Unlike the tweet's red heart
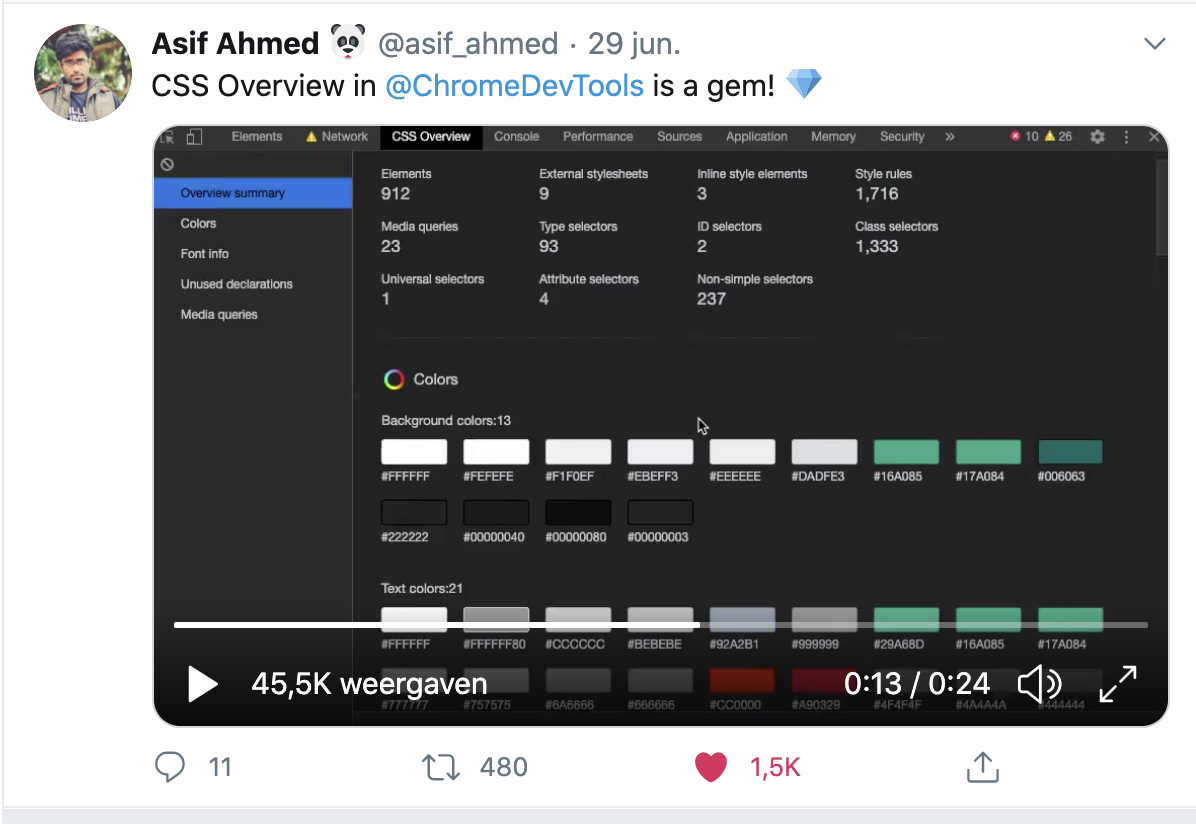Screen dimensions: 1196x824 [x=711, y=767]
